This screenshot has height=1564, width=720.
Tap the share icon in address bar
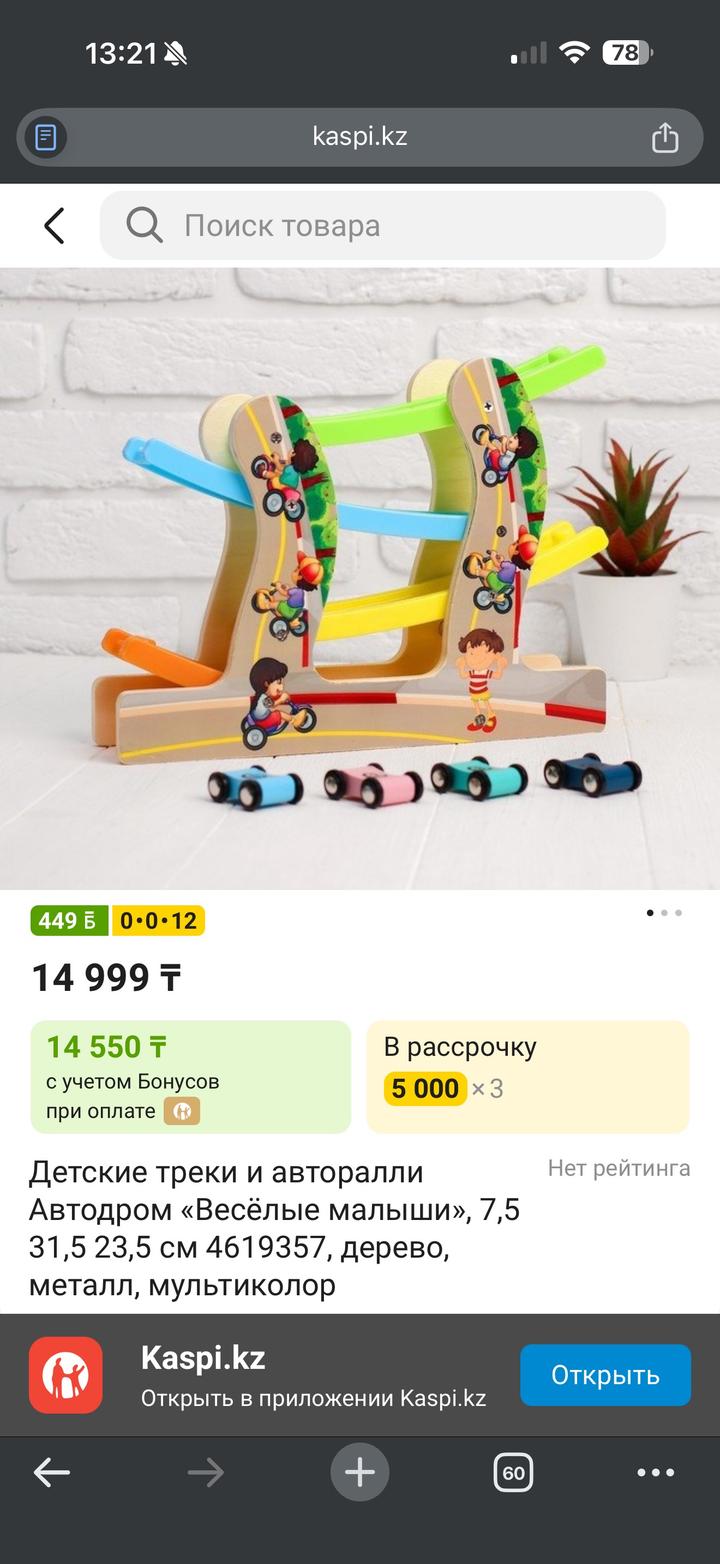coord(665,137)
